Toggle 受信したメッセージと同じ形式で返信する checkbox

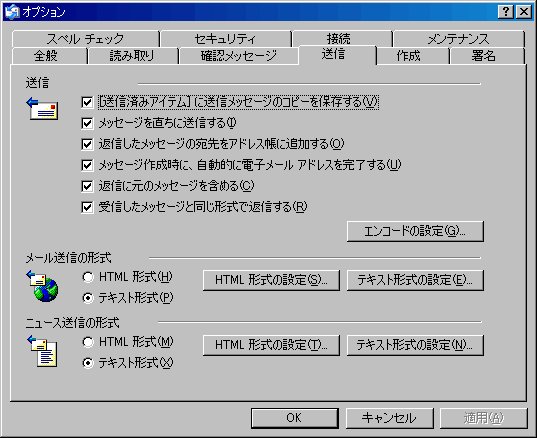click(87, 207)
